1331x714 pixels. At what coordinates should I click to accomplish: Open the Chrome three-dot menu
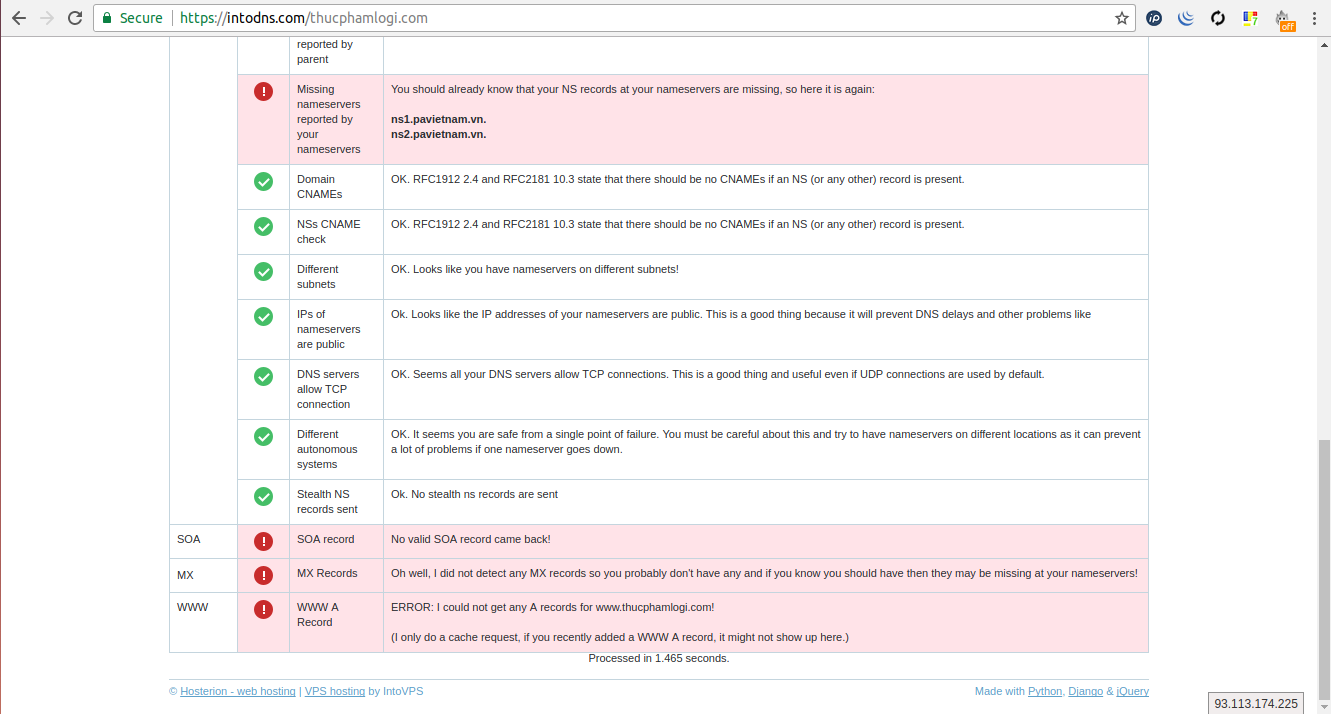pyautogui.click(x=1314, y=18)
